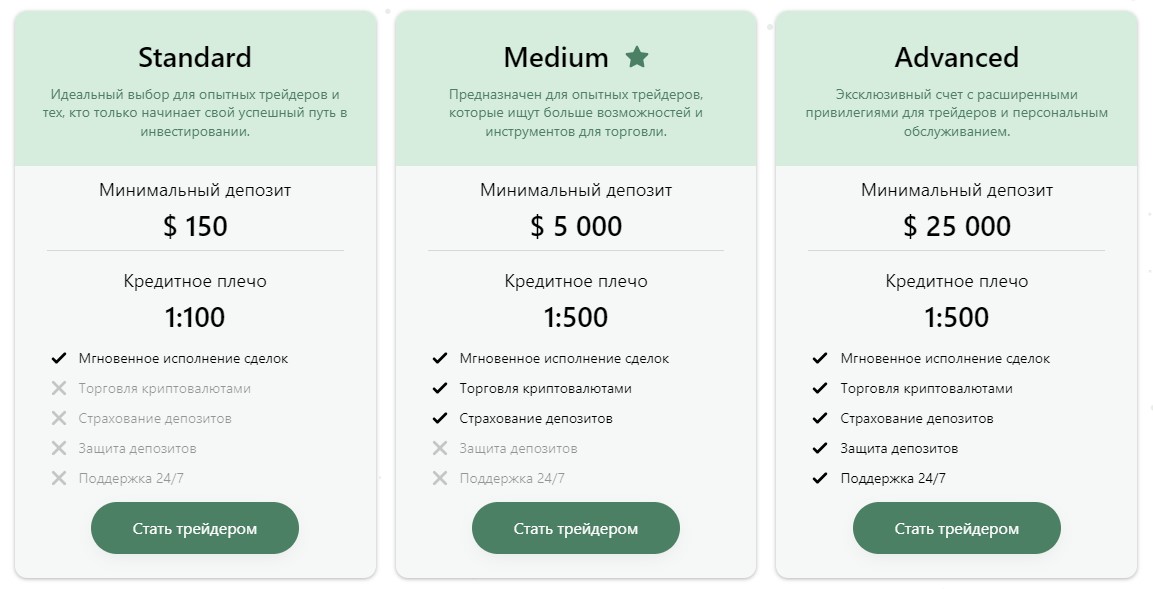The image size is (1153, 589).
Task: Select the Advanced plan heading
Action: 956,58
